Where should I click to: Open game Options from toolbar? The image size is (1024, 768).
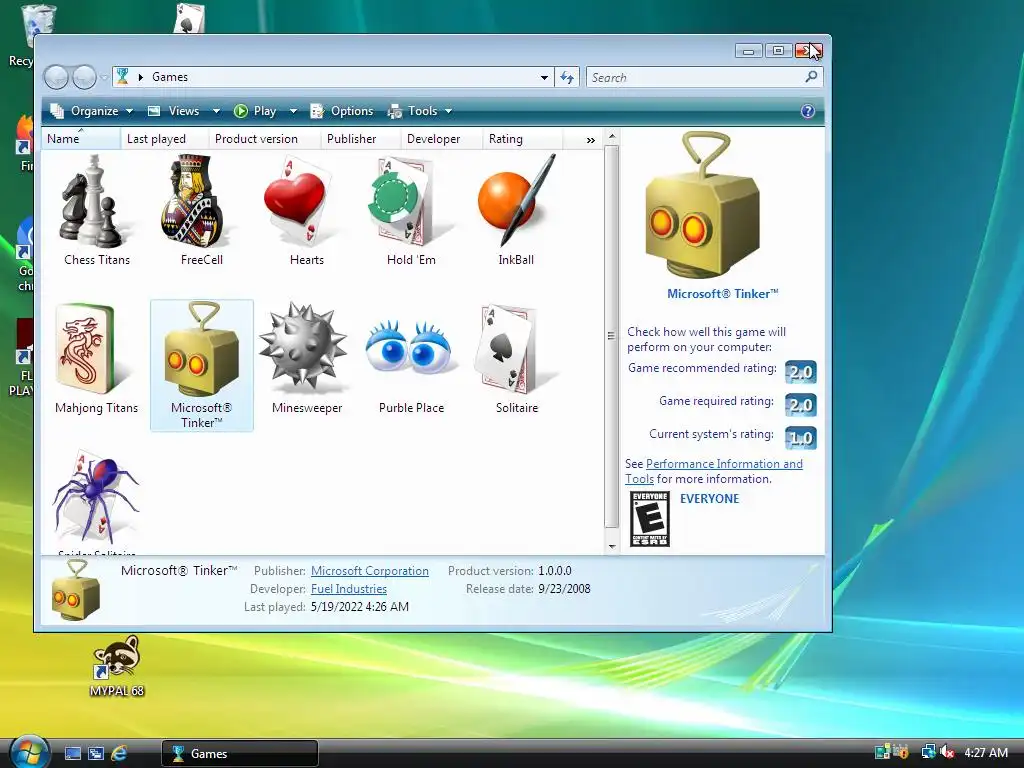pos(342,111)
